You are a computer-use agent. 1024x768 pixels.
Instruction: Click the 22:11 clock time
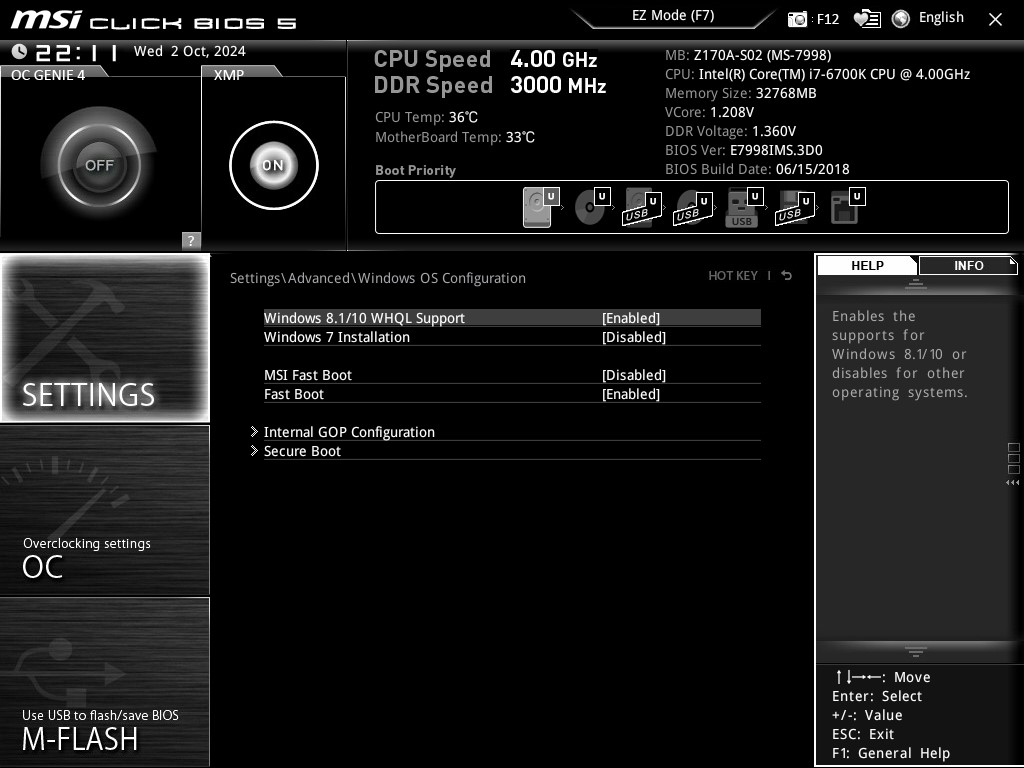(76, 52)
